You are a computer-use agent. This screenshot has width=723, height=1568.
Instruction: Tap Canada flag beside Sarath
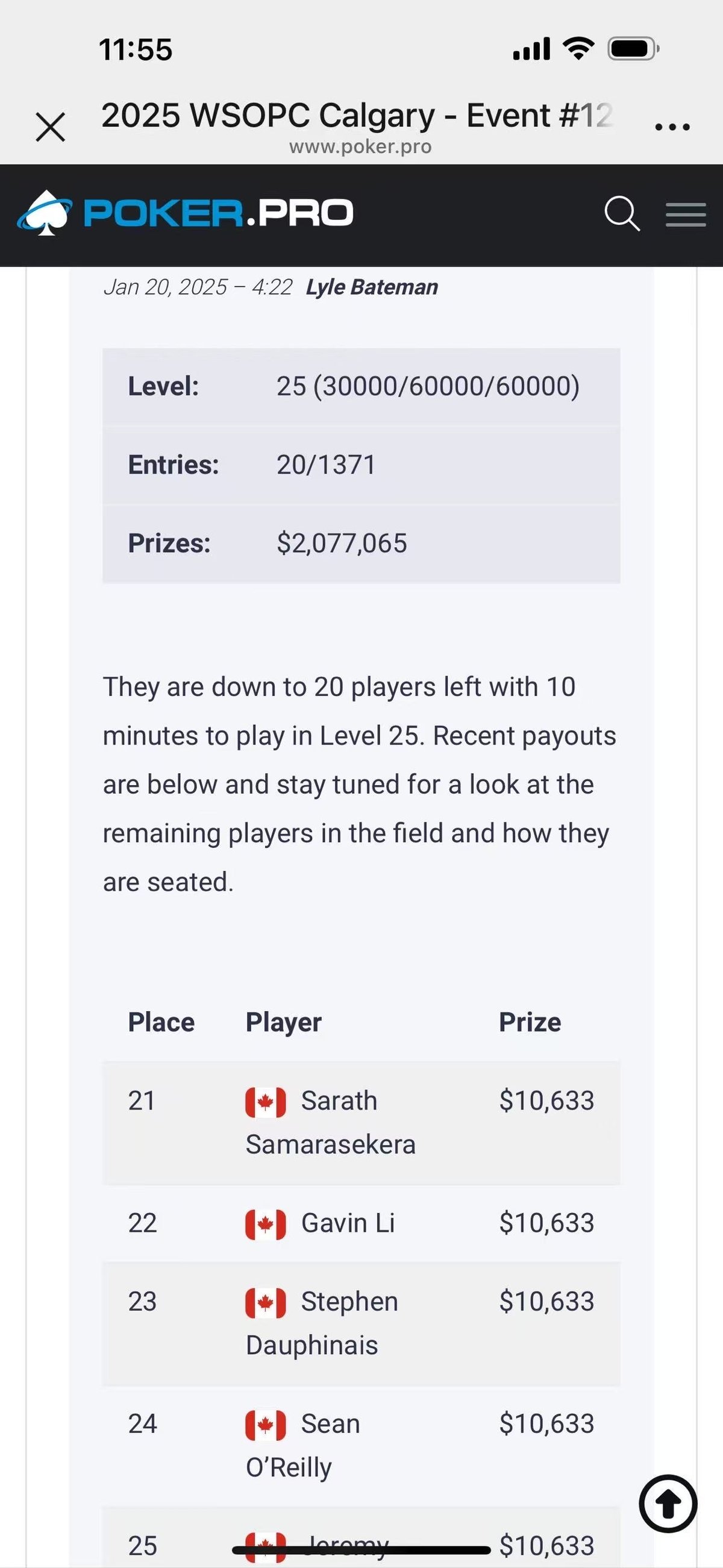pos(265,1102)
